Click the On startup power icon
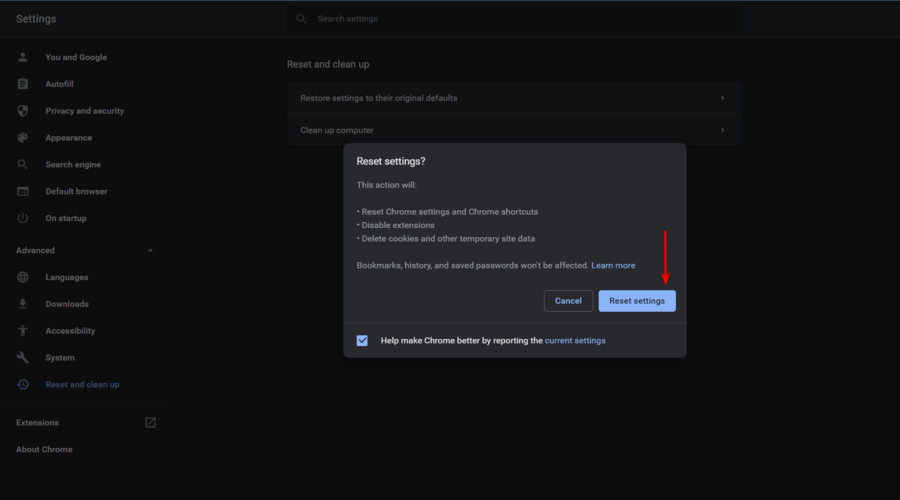This screenshot has width=900, height=500. (22, 218)
